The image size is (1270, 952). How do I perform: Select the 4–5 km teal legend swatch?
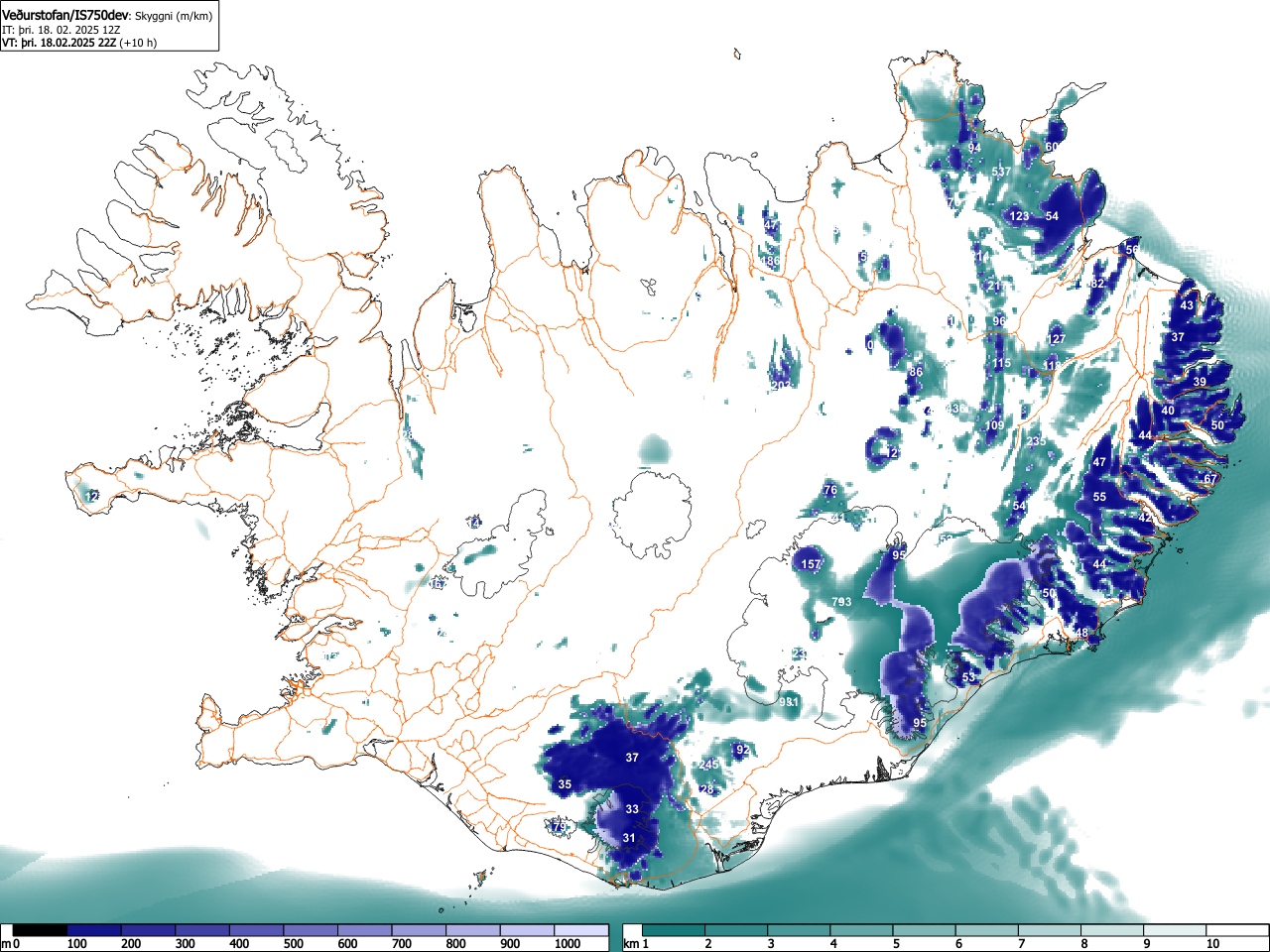[x=863, y=930]
